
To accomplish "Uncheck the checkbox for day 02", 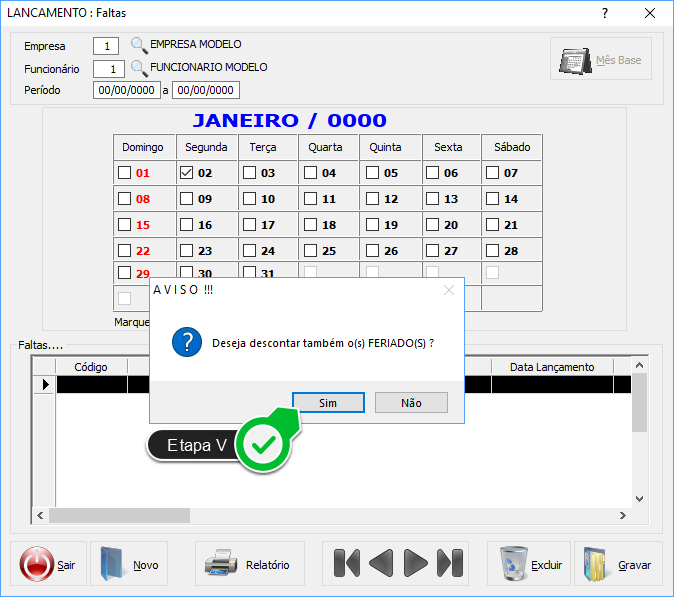I will coord(186,172).
